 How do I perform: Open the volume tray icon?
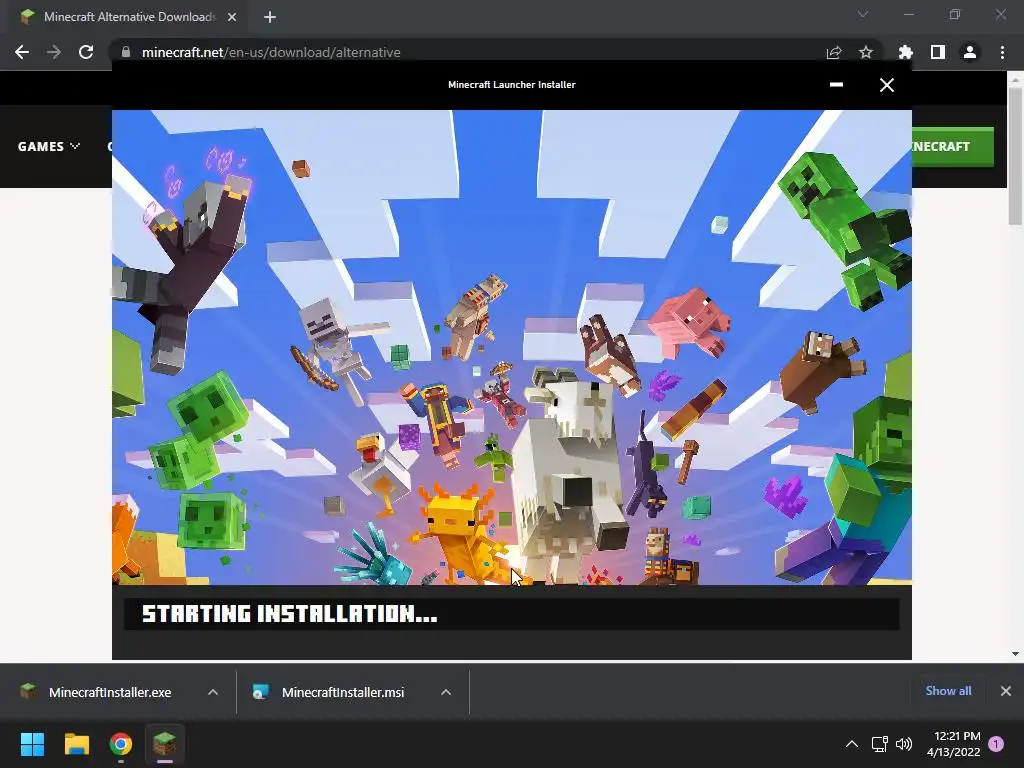click(x=904, y=744)
